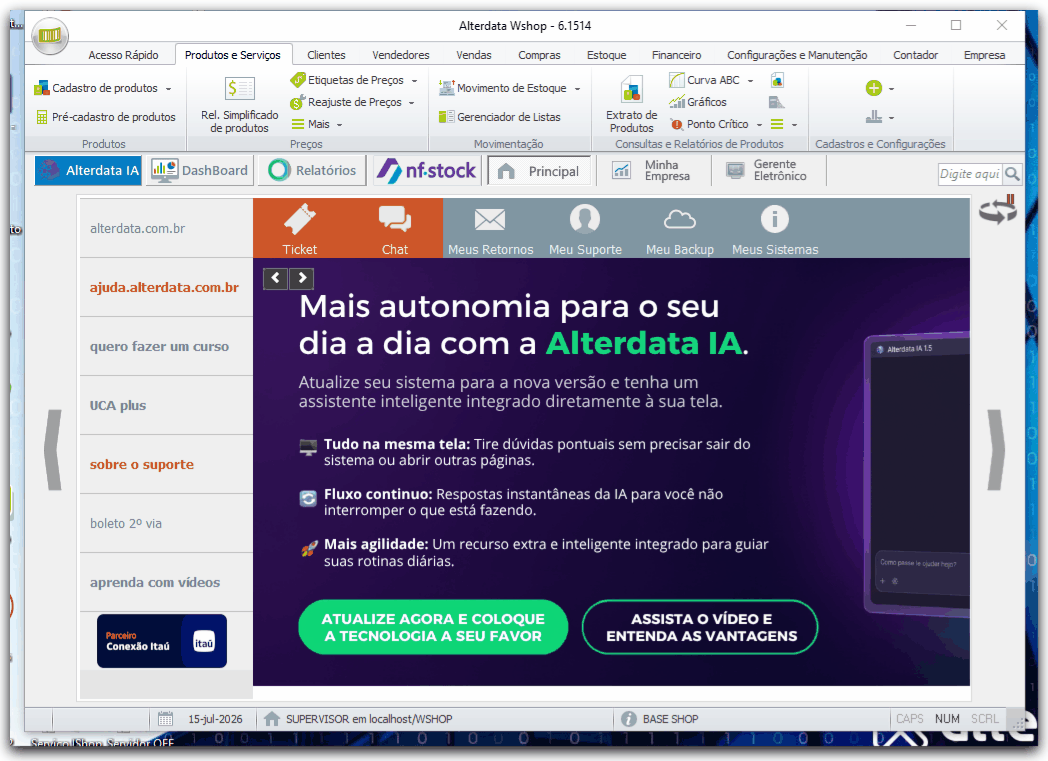Click in the Digite aqui search field
This screenshot has width=1048, height=761.
[x=970, y=174]
